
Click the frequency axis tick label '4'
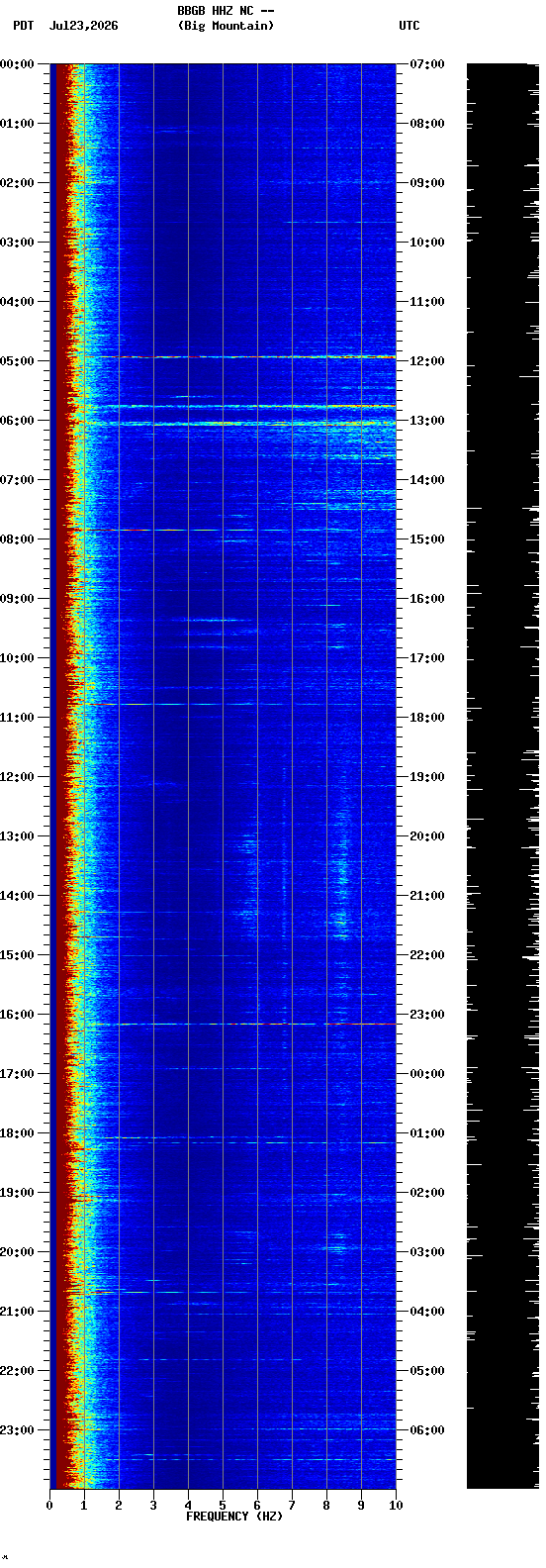point(188,1506)
